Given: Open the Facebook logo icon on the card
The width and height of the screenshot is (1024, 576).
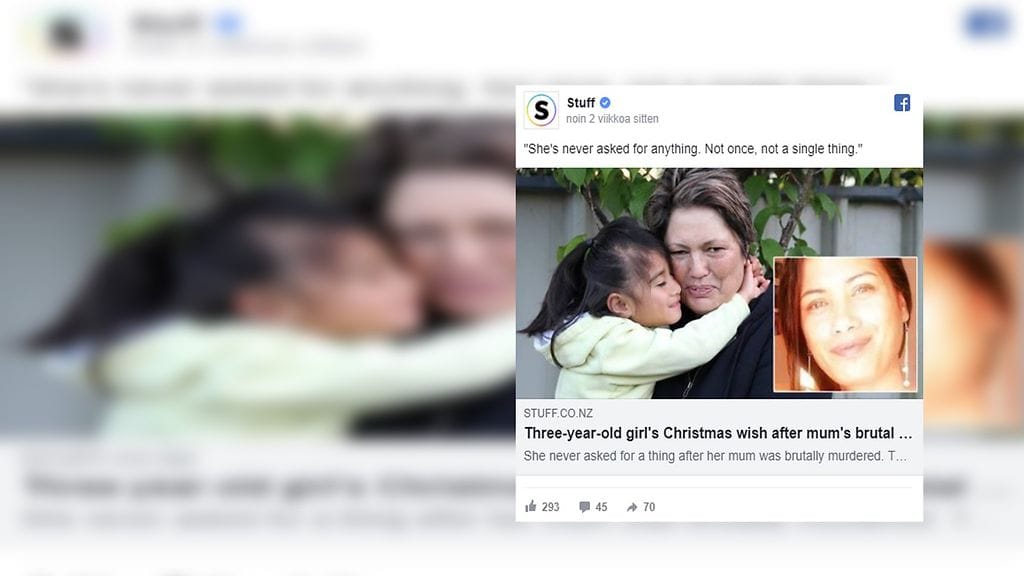Looking at the screenshot, I should tap(902, 103).
